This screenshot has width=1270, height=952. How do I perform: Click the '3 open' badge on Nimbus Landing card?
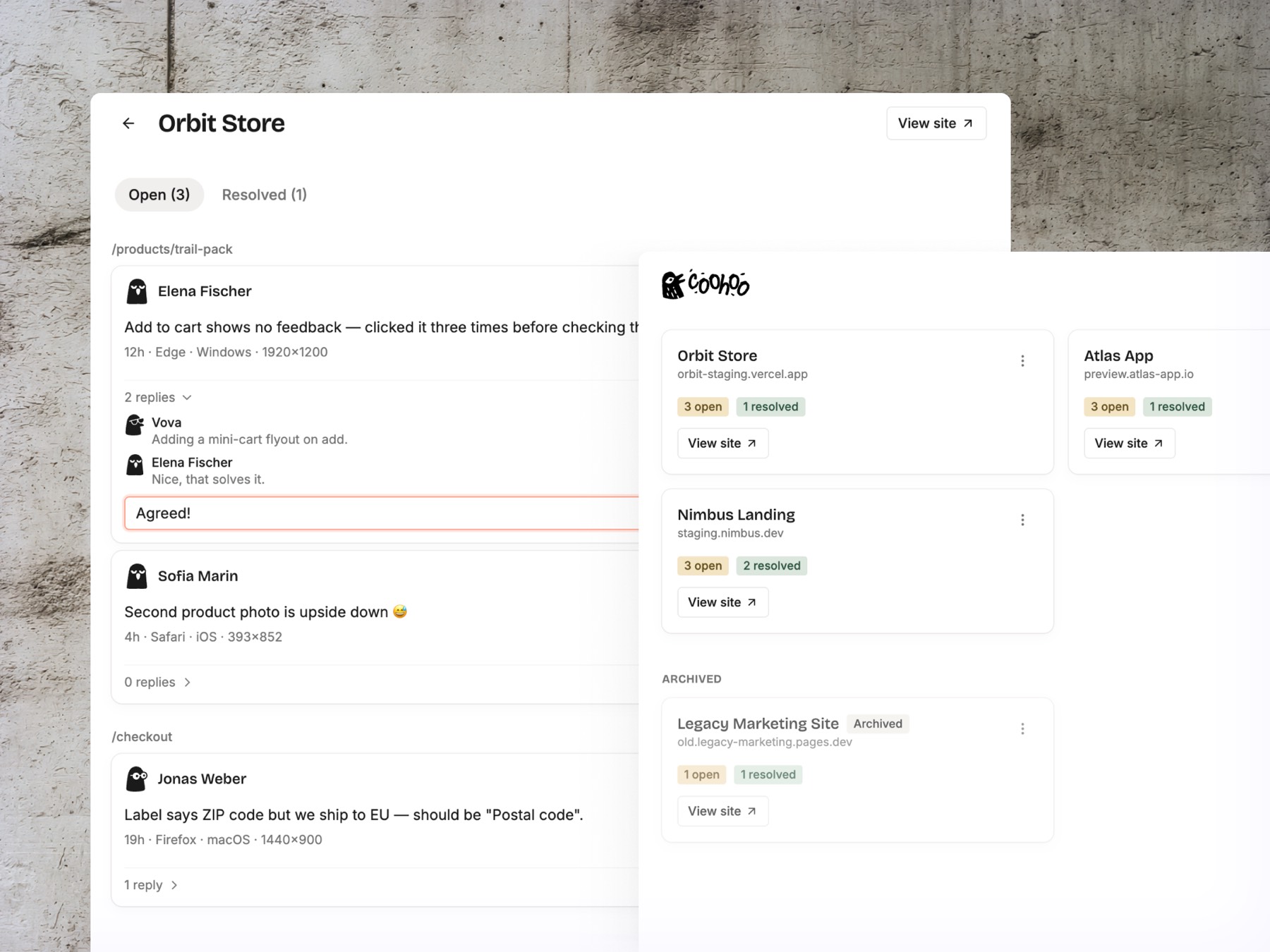coord(703,566)
